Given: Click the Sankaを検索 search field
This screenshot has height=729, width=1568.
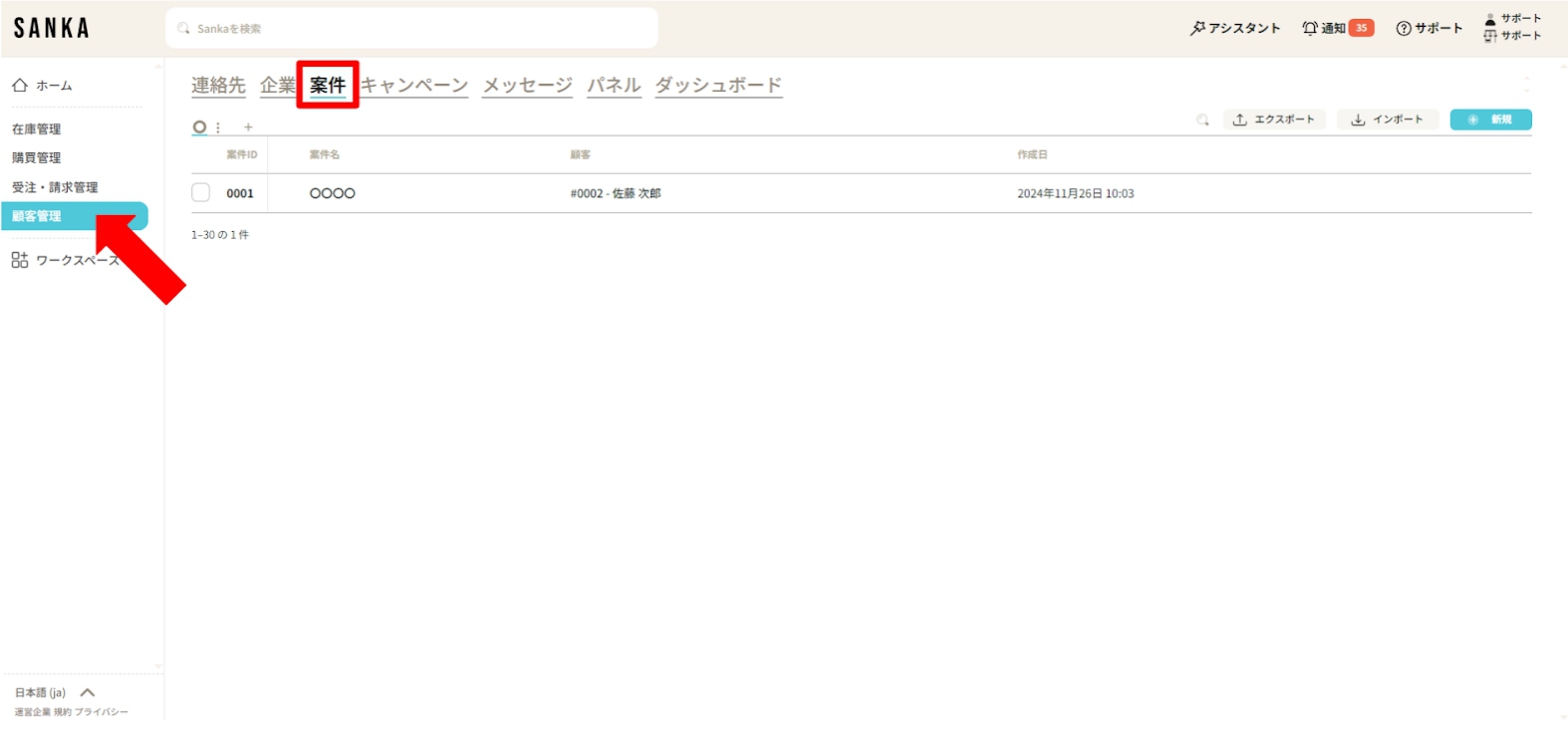Looking at the screenshot, I should pos(411,28).
